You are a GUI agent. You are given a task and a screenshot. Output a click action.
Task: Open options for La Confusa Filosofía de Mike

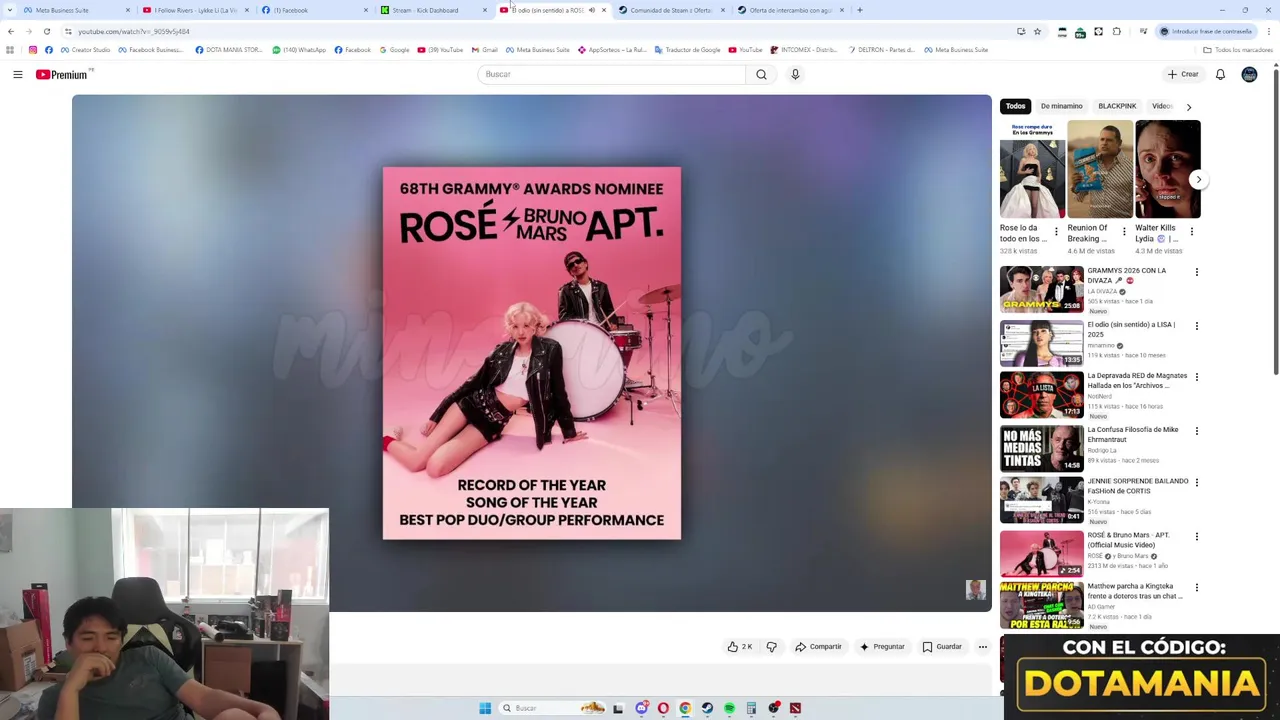coord(1197,431)
